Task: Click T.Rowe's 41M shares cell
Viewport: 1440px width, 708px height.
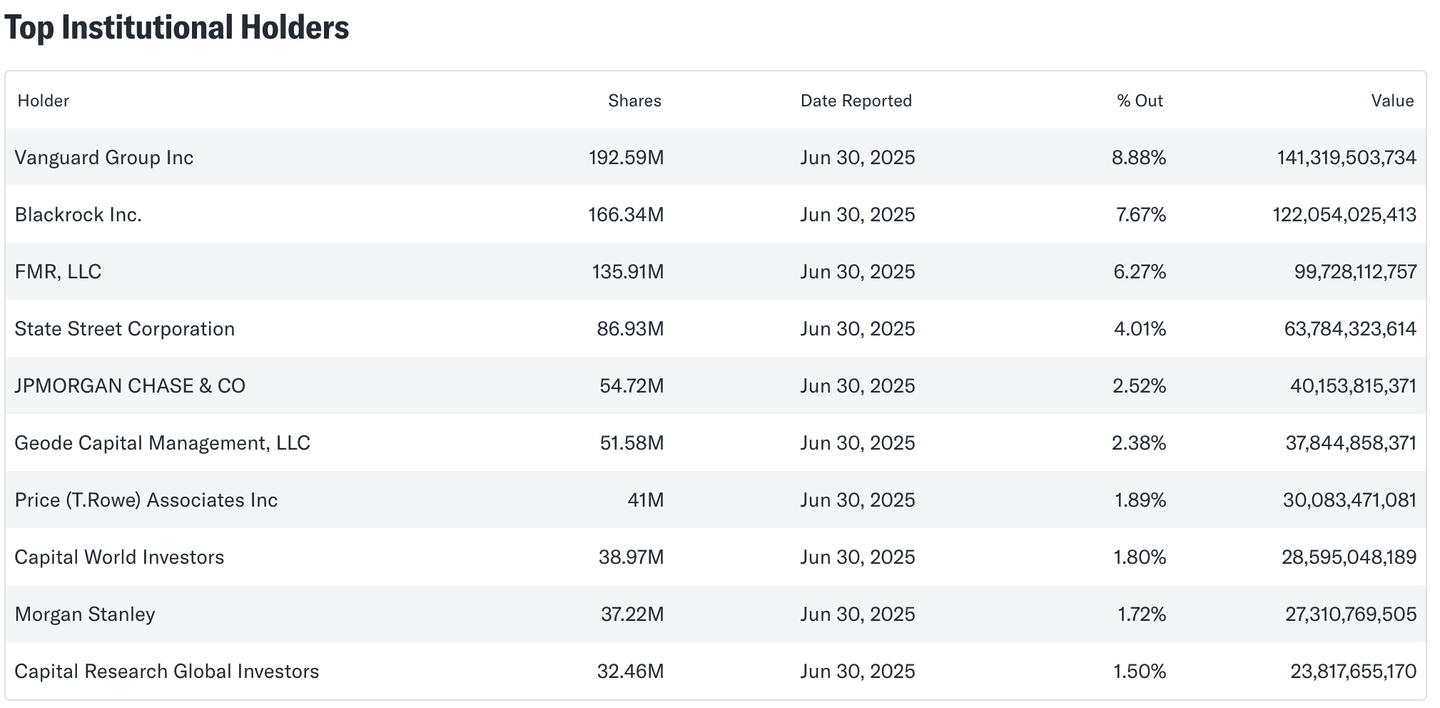Action: [x=645, y=500]
